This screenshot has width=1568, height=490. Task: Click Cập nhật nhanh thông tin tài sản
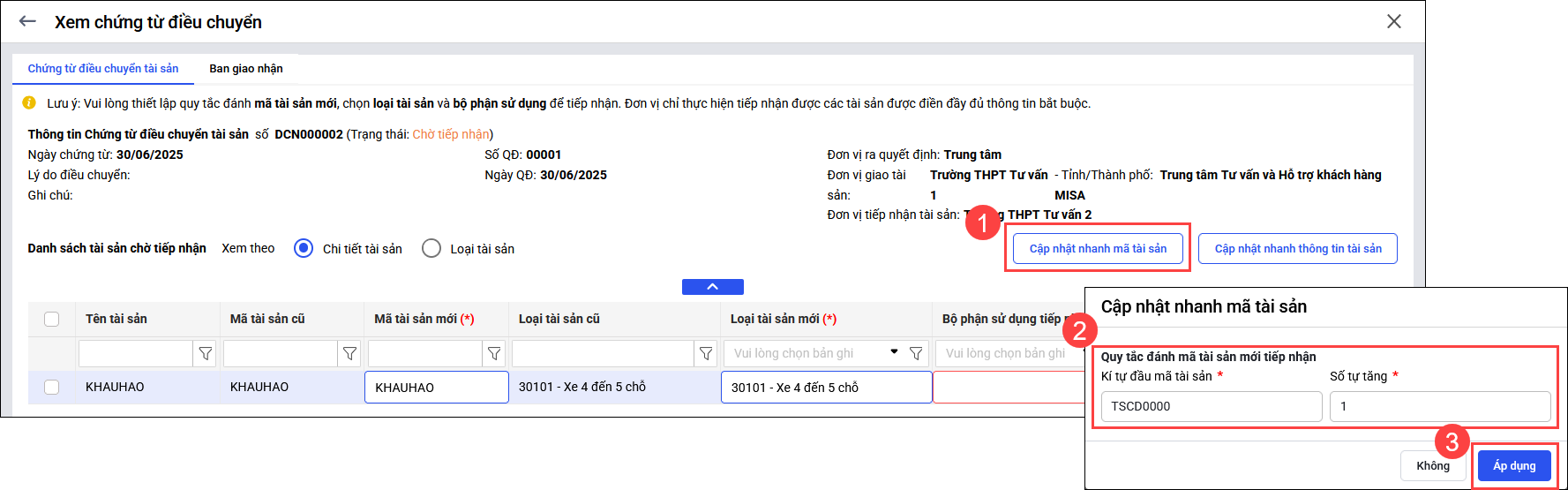tap(1298, 249)
